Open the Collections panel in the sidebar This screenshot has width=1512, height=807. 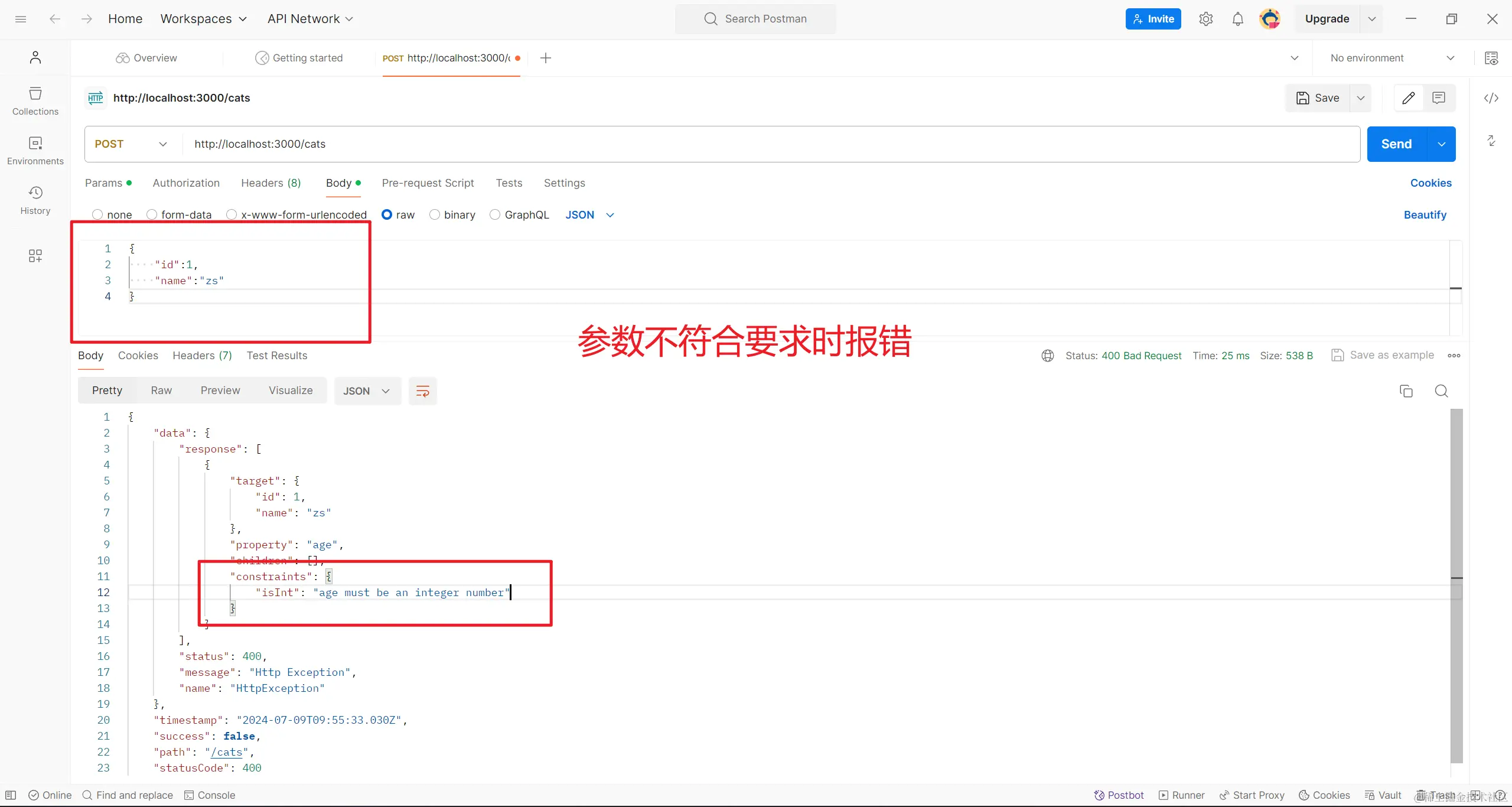[x=35, y=100]
